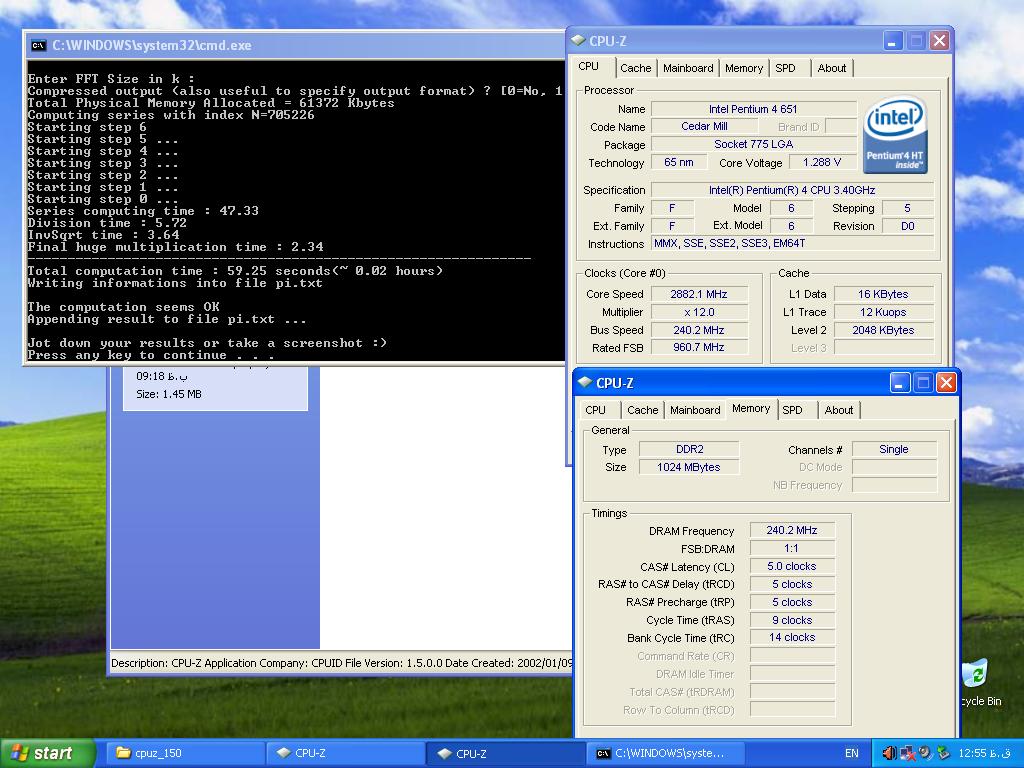Viewport: 1024px width, 768px height.
Task: Click the EN language indicator in taskbar
Action: pos(852,753)
